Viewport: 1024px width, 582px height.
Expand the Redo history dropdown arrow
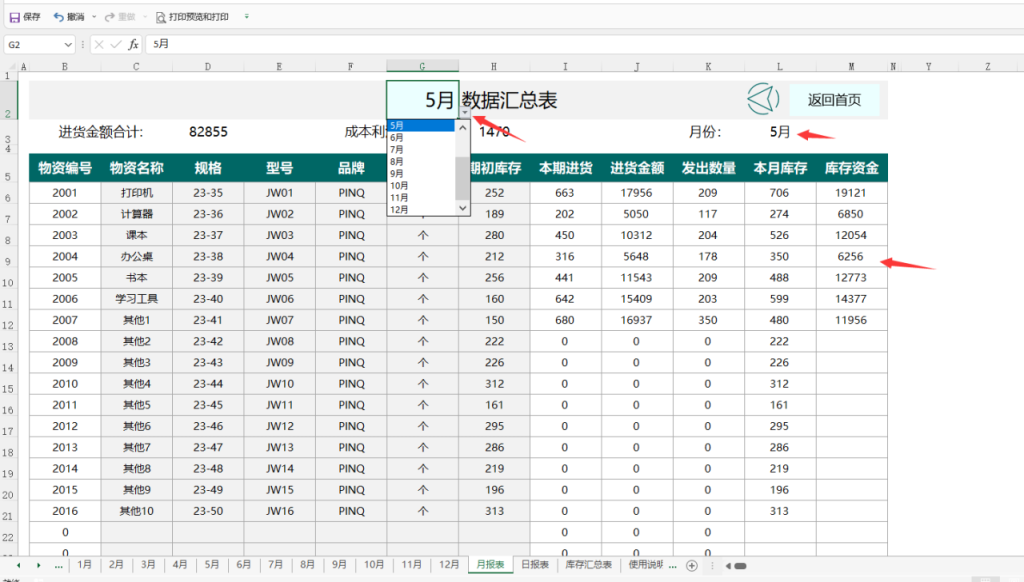coord(144,17)
